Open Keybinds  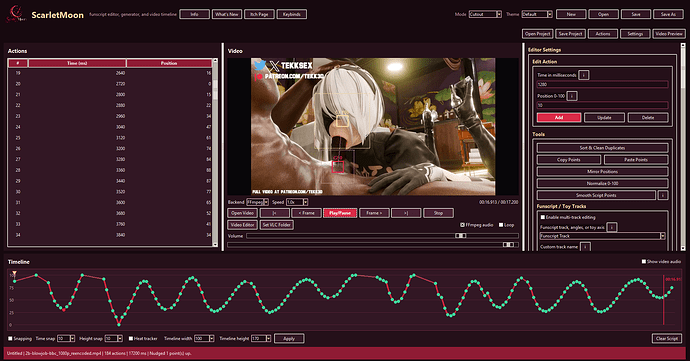click(292, 14)
